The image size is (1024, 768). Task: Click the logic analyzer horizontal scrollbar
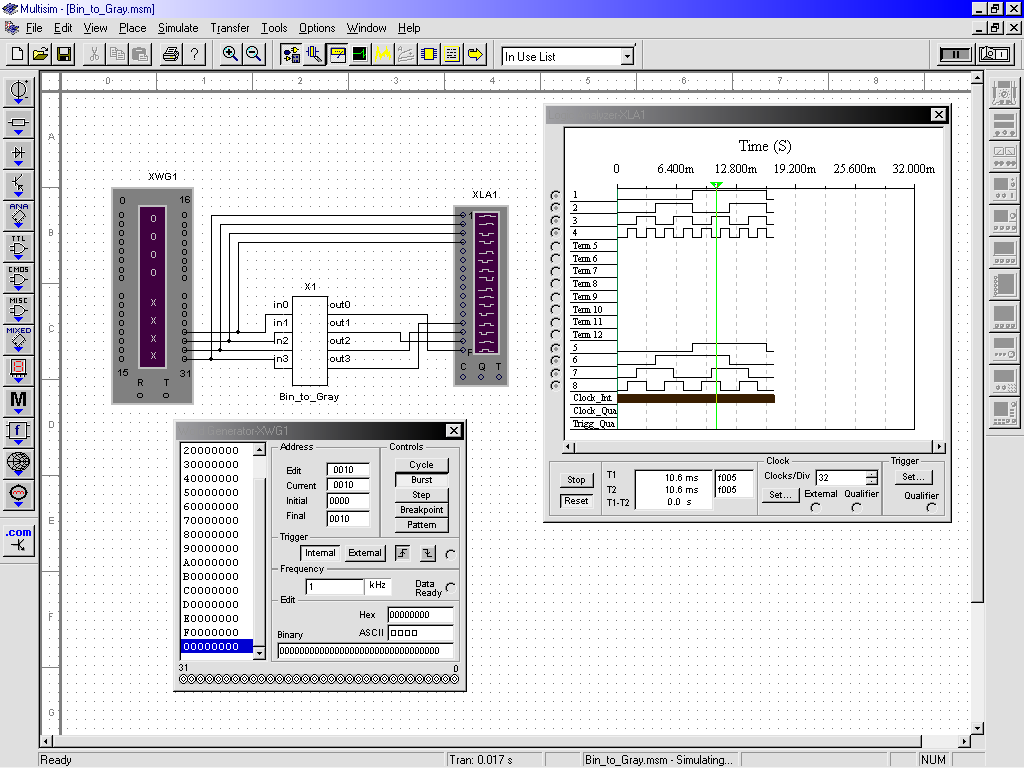(x=754, y=447)
